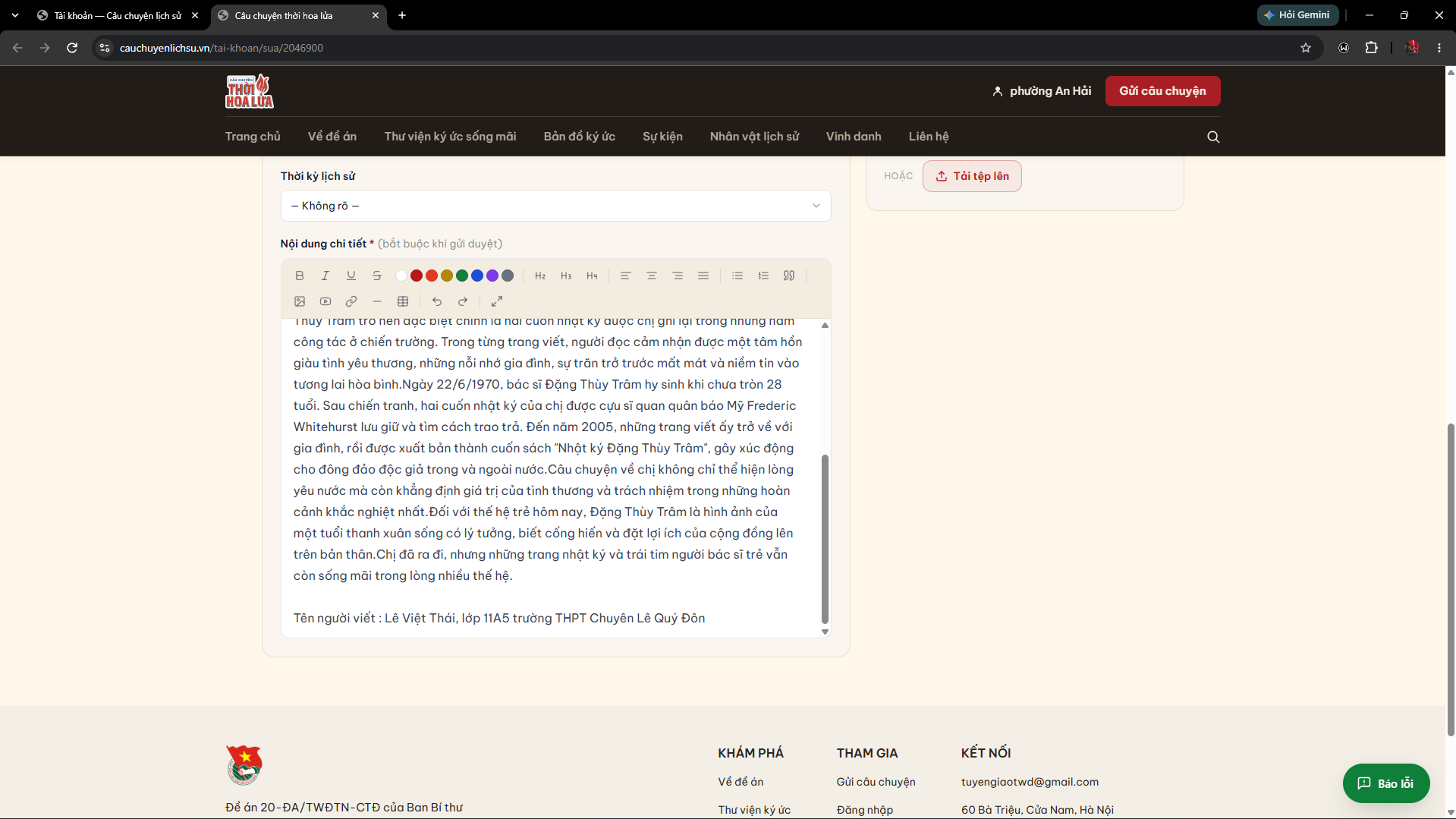Insert a hyperlink in the editor
Image resolution: width=1456 pixels, height=819 pixels.
[351, 301]
